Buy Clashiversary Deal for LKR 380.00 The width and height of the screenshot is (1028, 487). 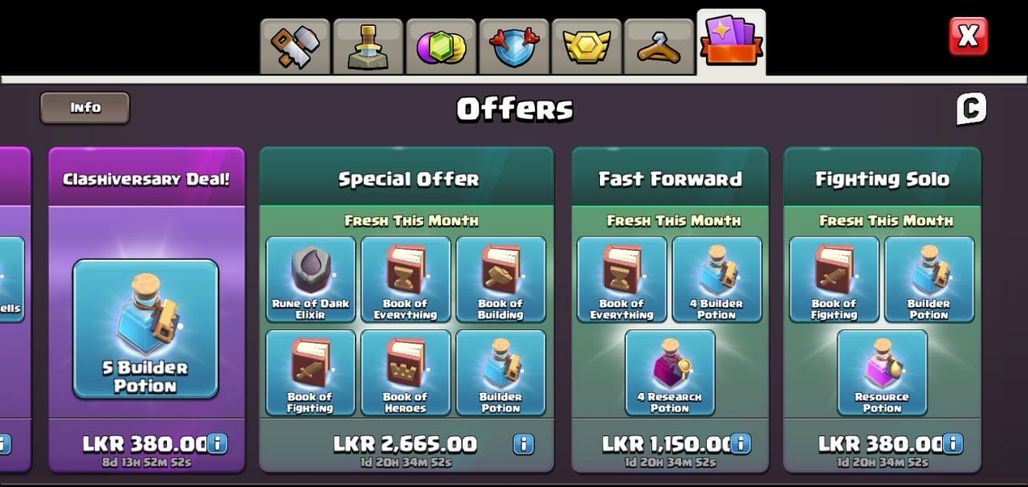point(146,444)
